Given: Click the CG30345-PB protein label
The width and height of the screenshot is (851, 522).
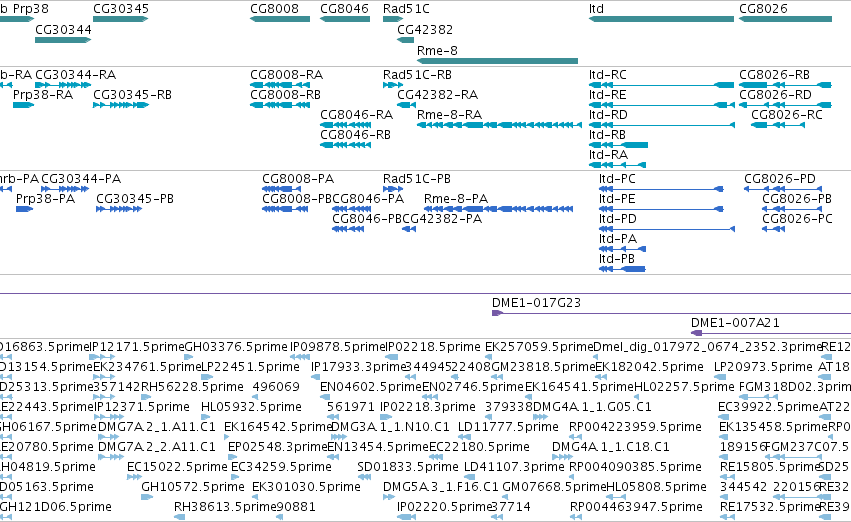Looking at the screenshot, I should click(135, 199).
